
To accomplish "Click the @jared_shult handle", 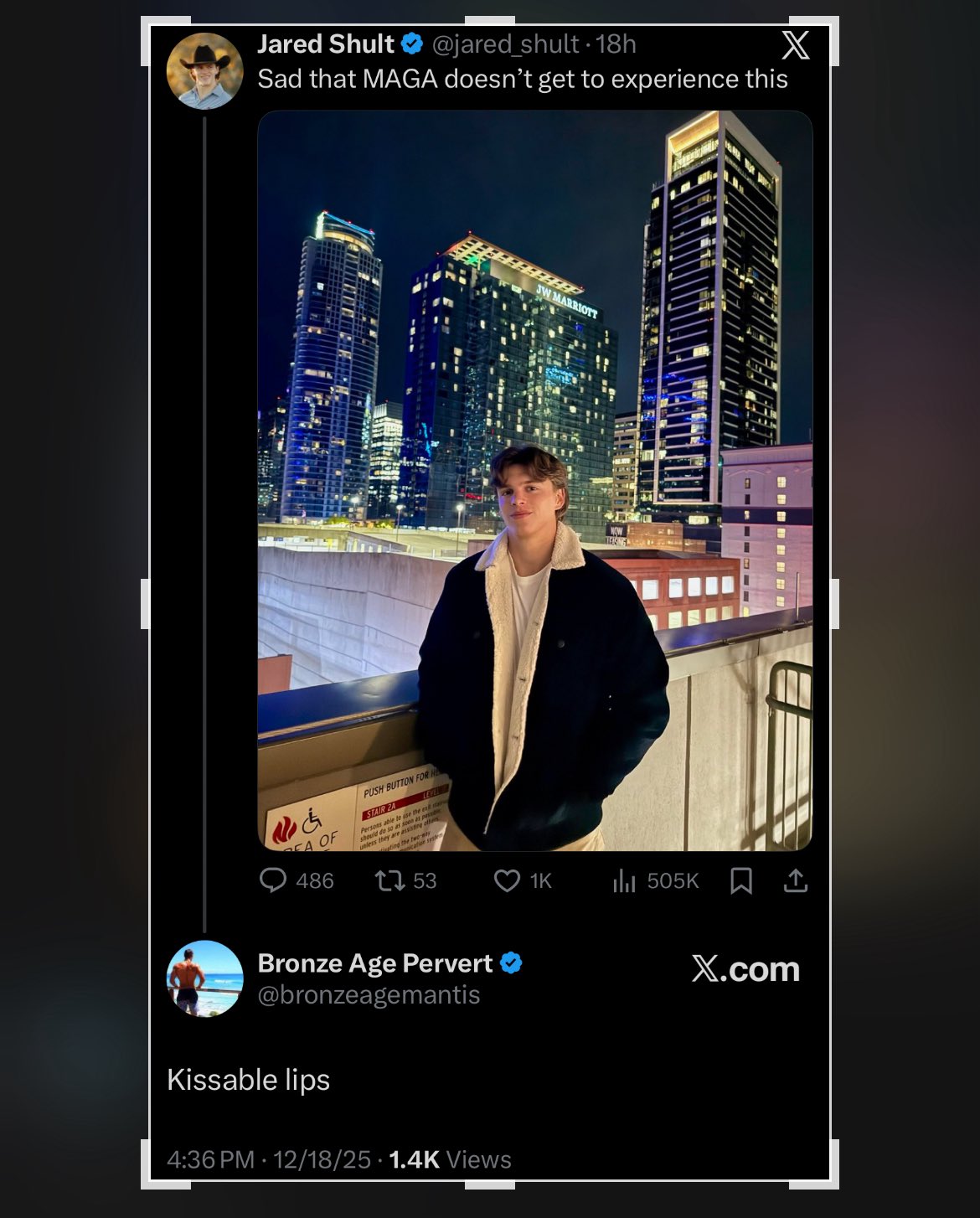I will (506, 44).
